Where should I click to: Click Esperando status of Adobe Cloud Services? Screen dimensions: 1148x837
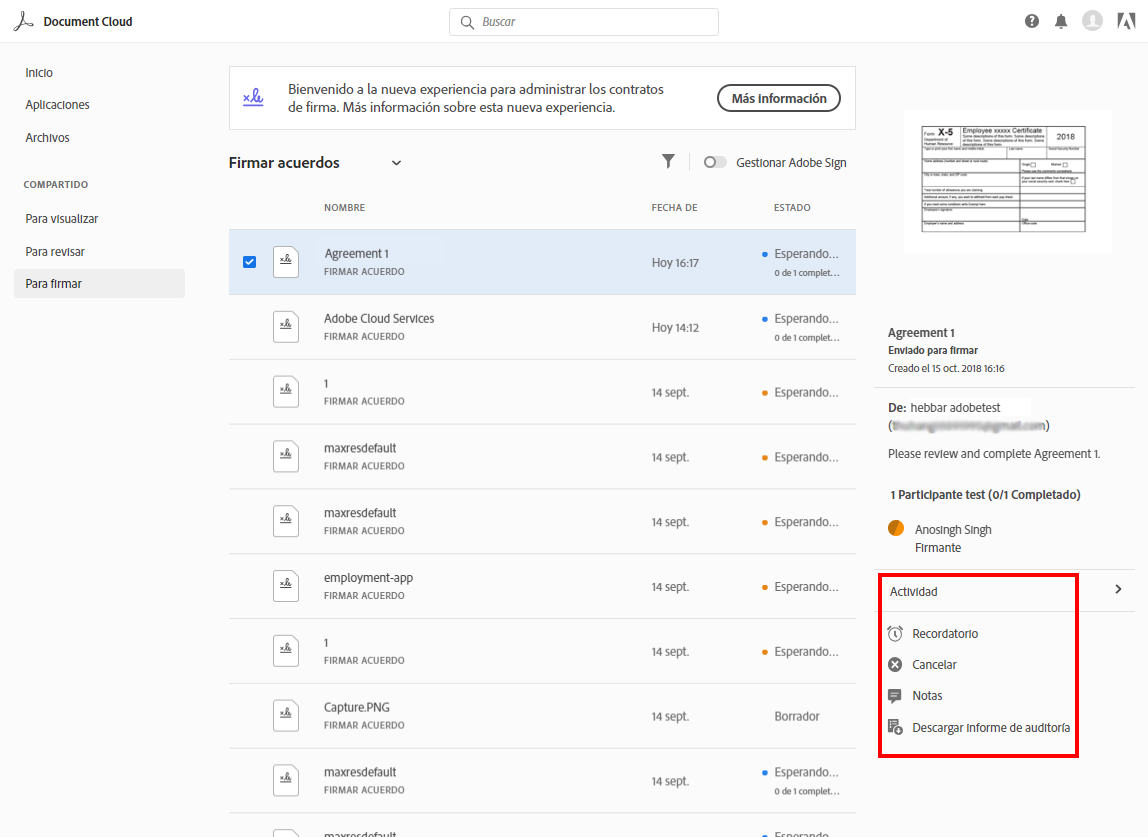point(806,319)
